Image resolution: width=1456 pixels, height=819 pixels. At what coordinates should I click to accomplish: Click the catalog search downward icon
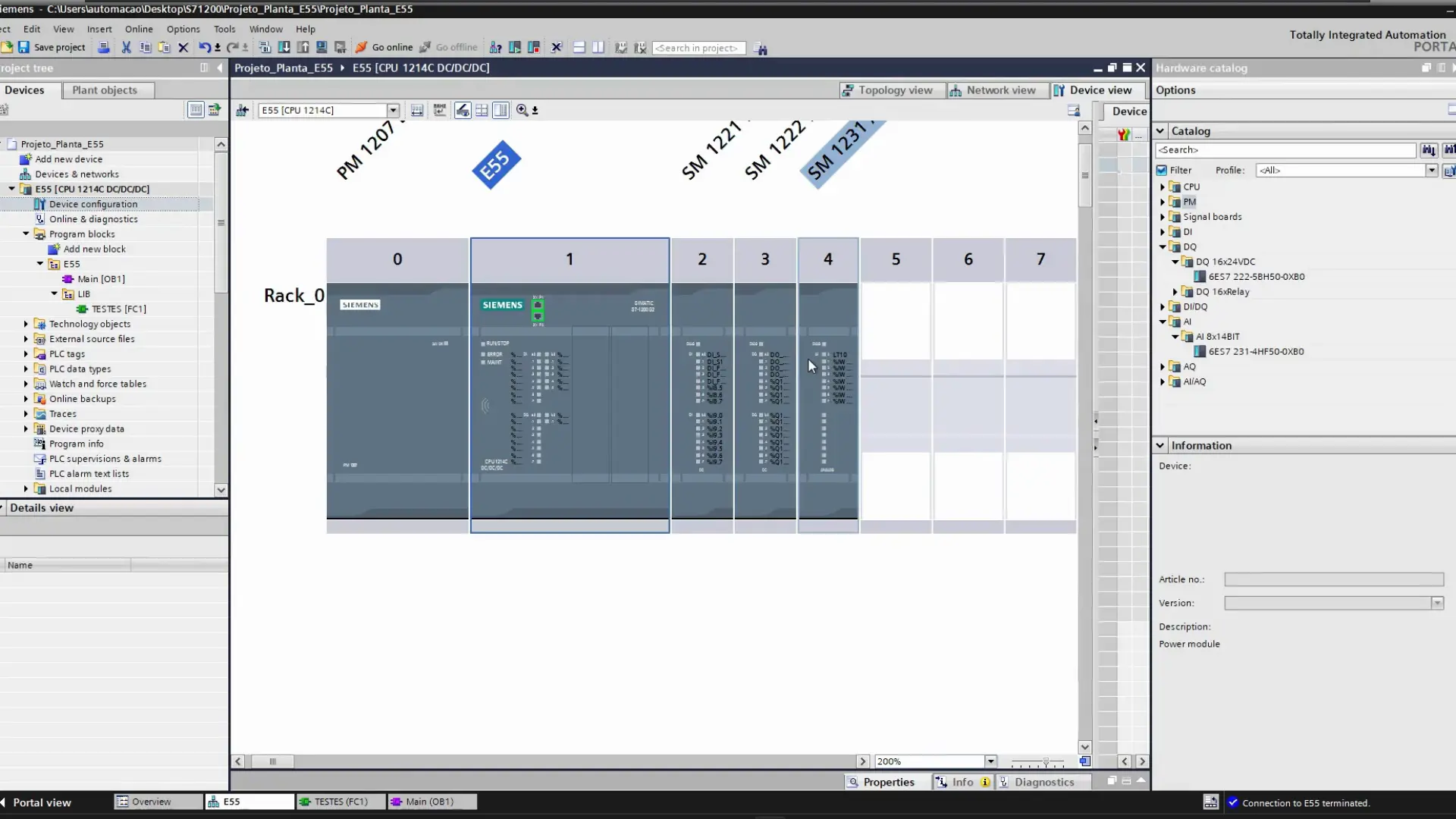point(1429,150)
